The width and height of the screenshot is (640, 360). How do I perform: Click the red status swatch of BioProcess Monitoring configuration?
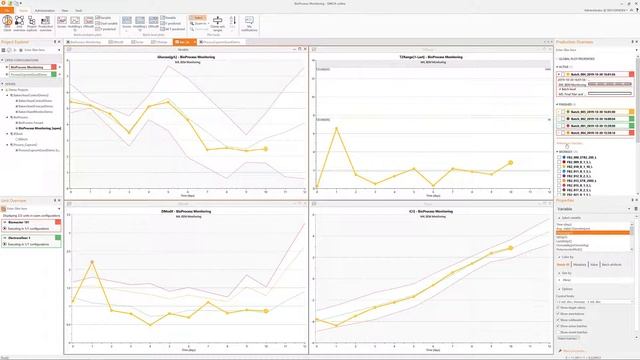click(x=53, y=67)
